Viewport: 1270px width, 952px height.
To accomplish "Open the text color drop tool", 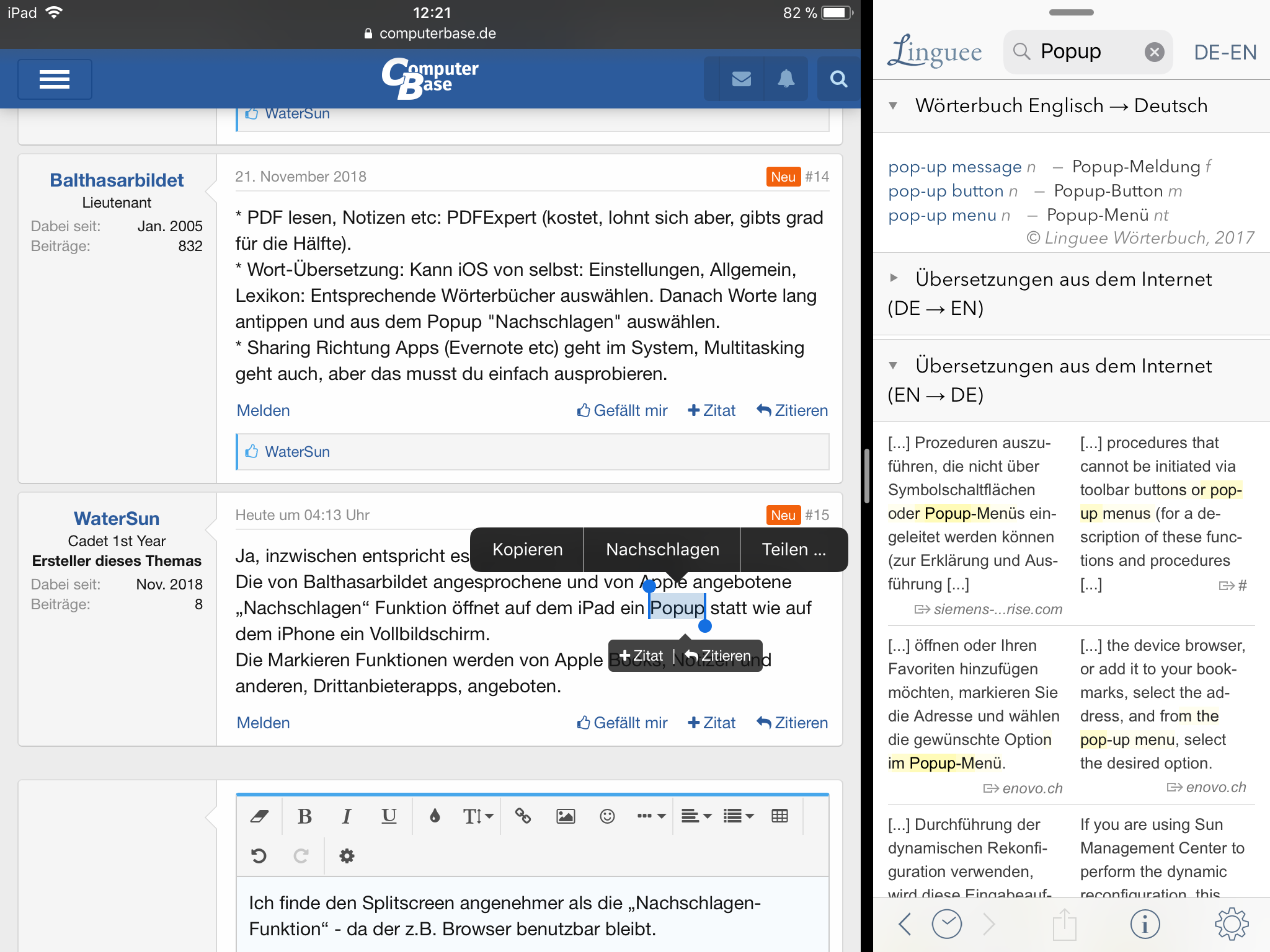I will click(435, 816).
